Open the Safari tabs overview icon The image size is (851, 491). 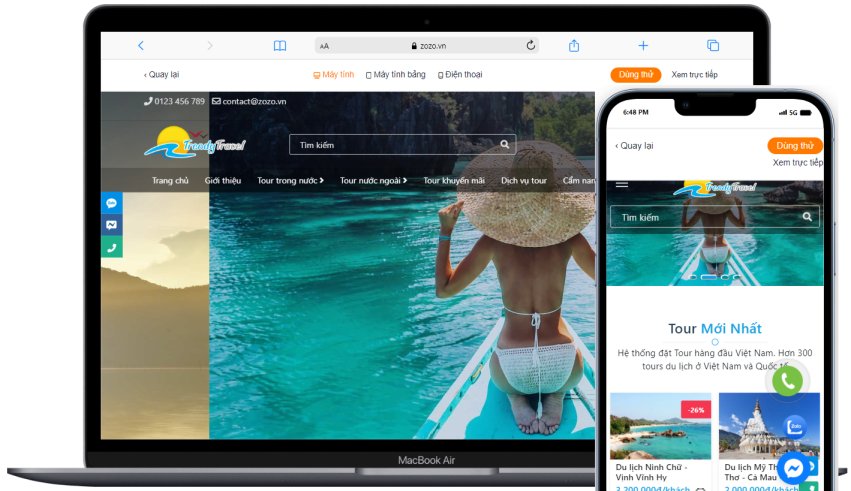tap(713, 46)
